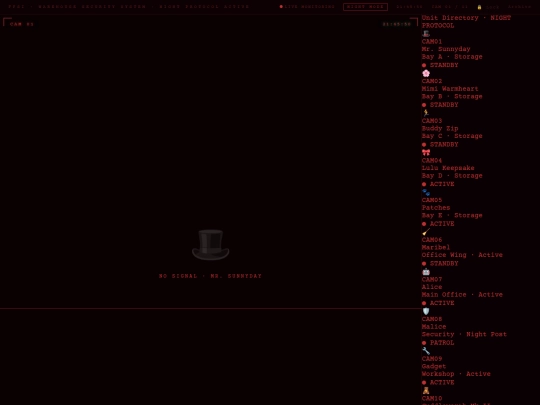This screenshot has height=405, width=540.
Task: Click the STANDBY status under Mimi Warmheart
Action: coord(444,105)
